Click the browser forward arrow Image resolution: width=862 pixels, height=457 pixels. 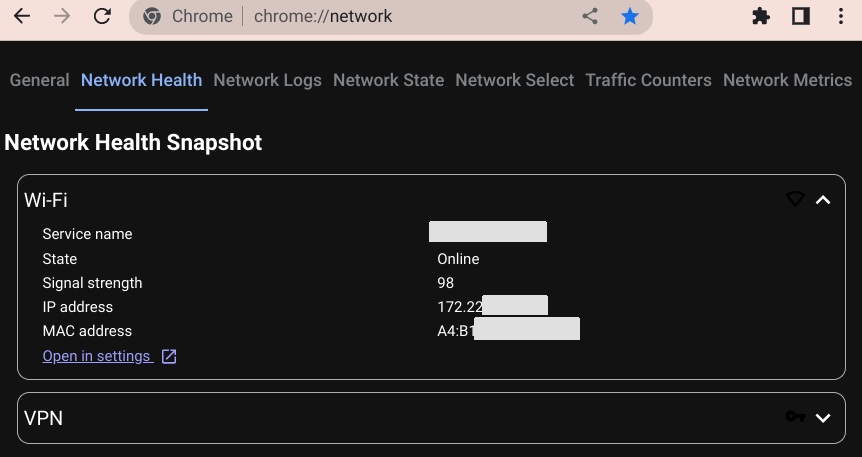[x=62, y=17]
